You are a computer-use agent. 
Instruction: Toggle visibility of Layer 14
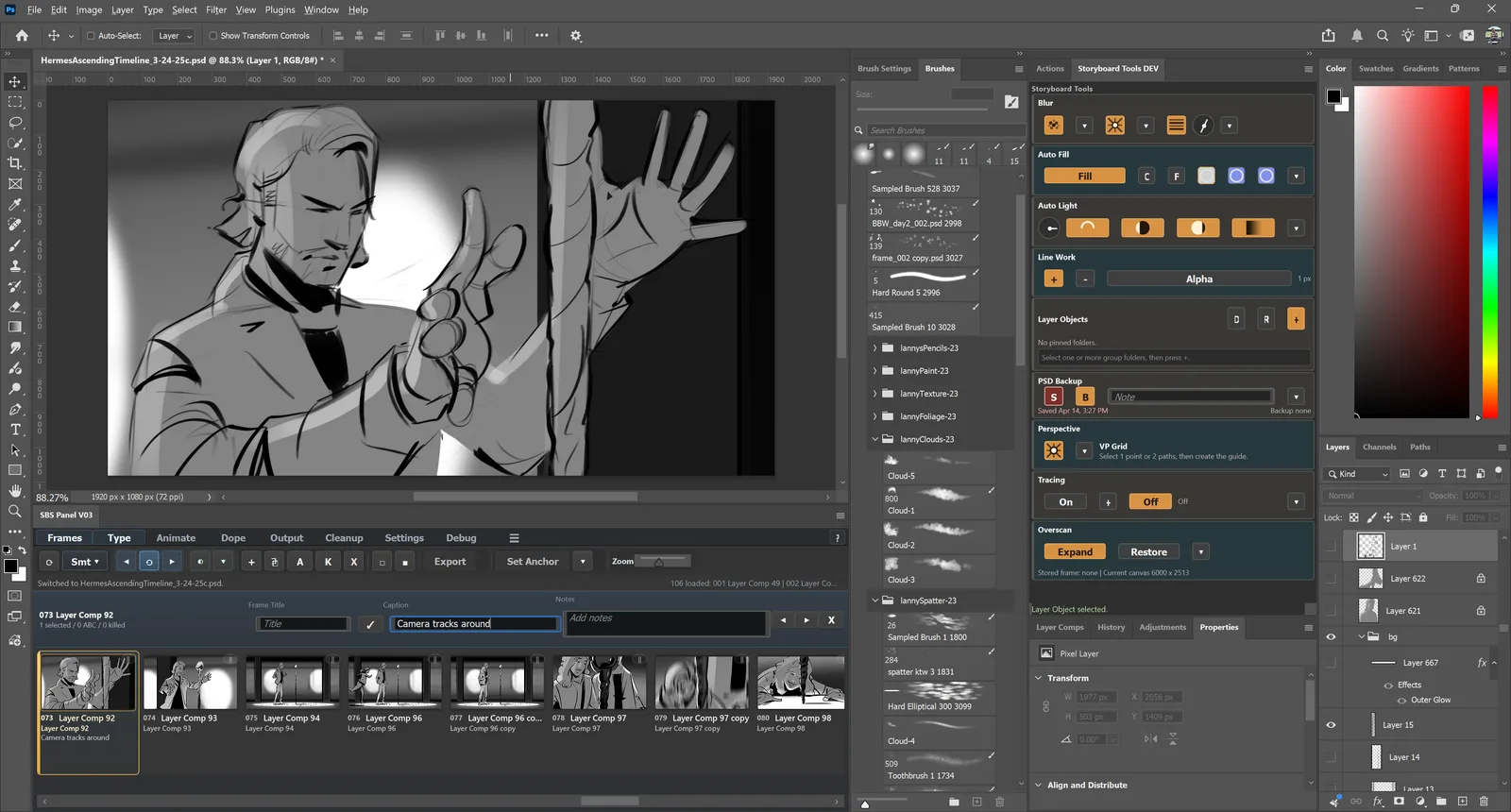1332,757
